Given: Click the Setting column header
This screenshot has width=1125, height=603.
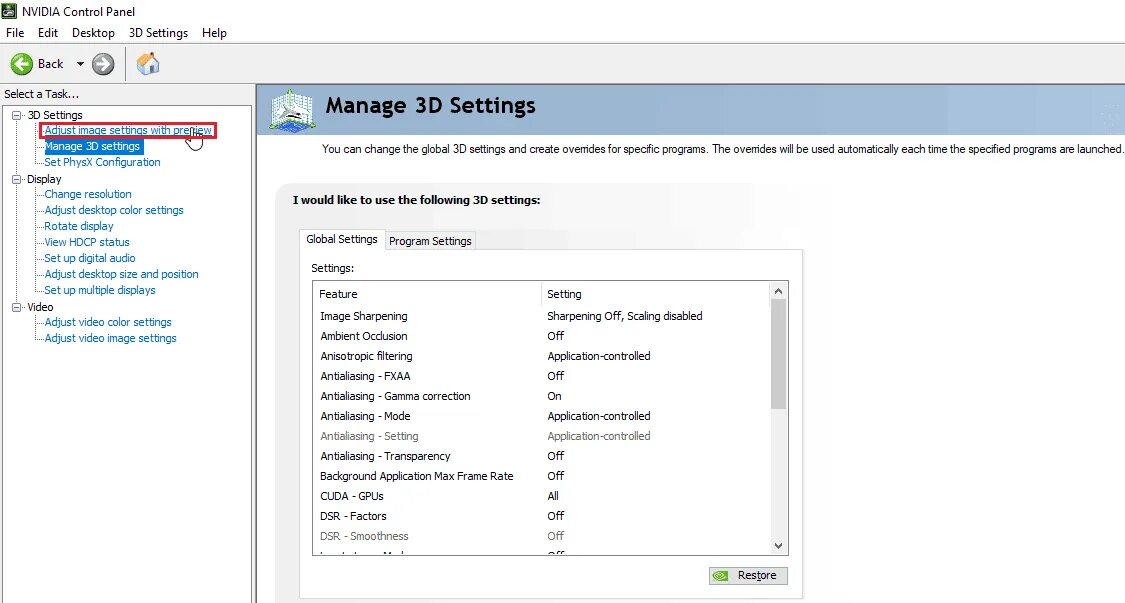Looking at the screenshot, I should (x=655, y=294).
